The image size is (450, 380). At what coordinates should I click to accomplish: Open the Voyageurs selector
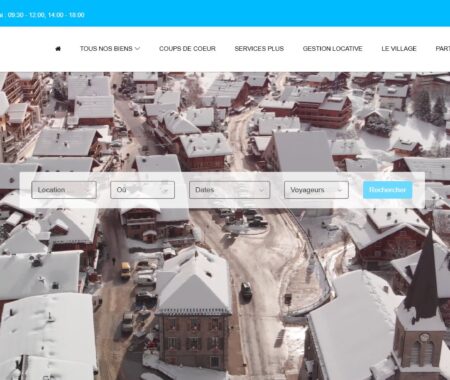click(x=316, y=190)
